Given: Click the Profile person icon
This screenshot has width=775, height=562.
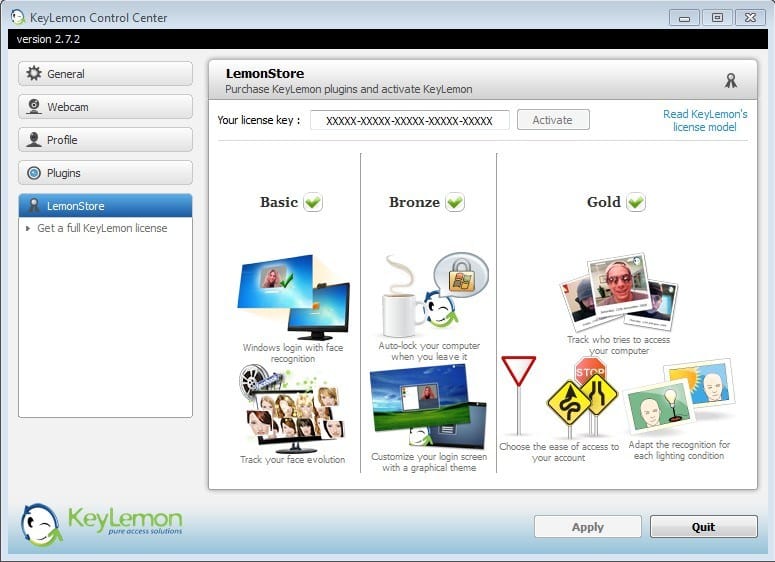Looking at the screenshot, I should [x=34, y=139].
